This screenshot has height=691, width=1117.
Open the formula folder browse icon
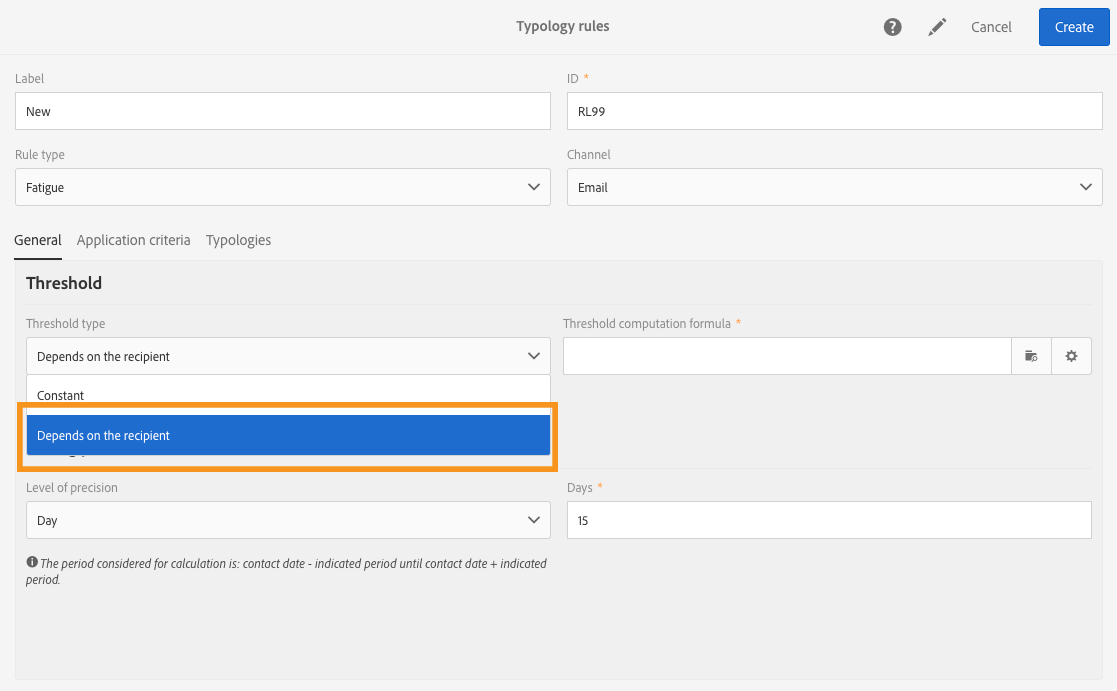[1032, 356]
